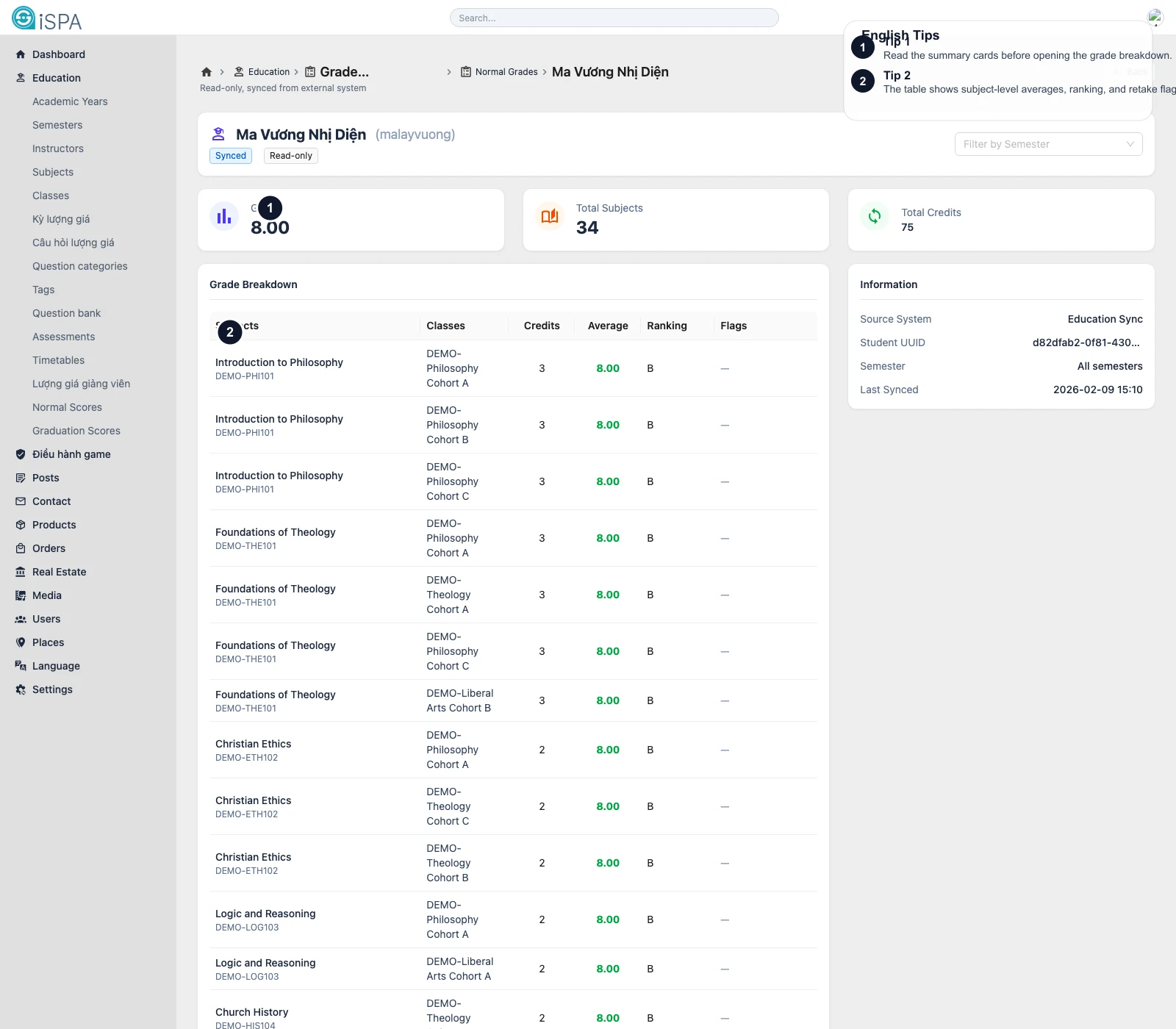Click the home icon in breadcrumb
The height and width of the screenshot is (1029, 1176).
pos(207,72)
